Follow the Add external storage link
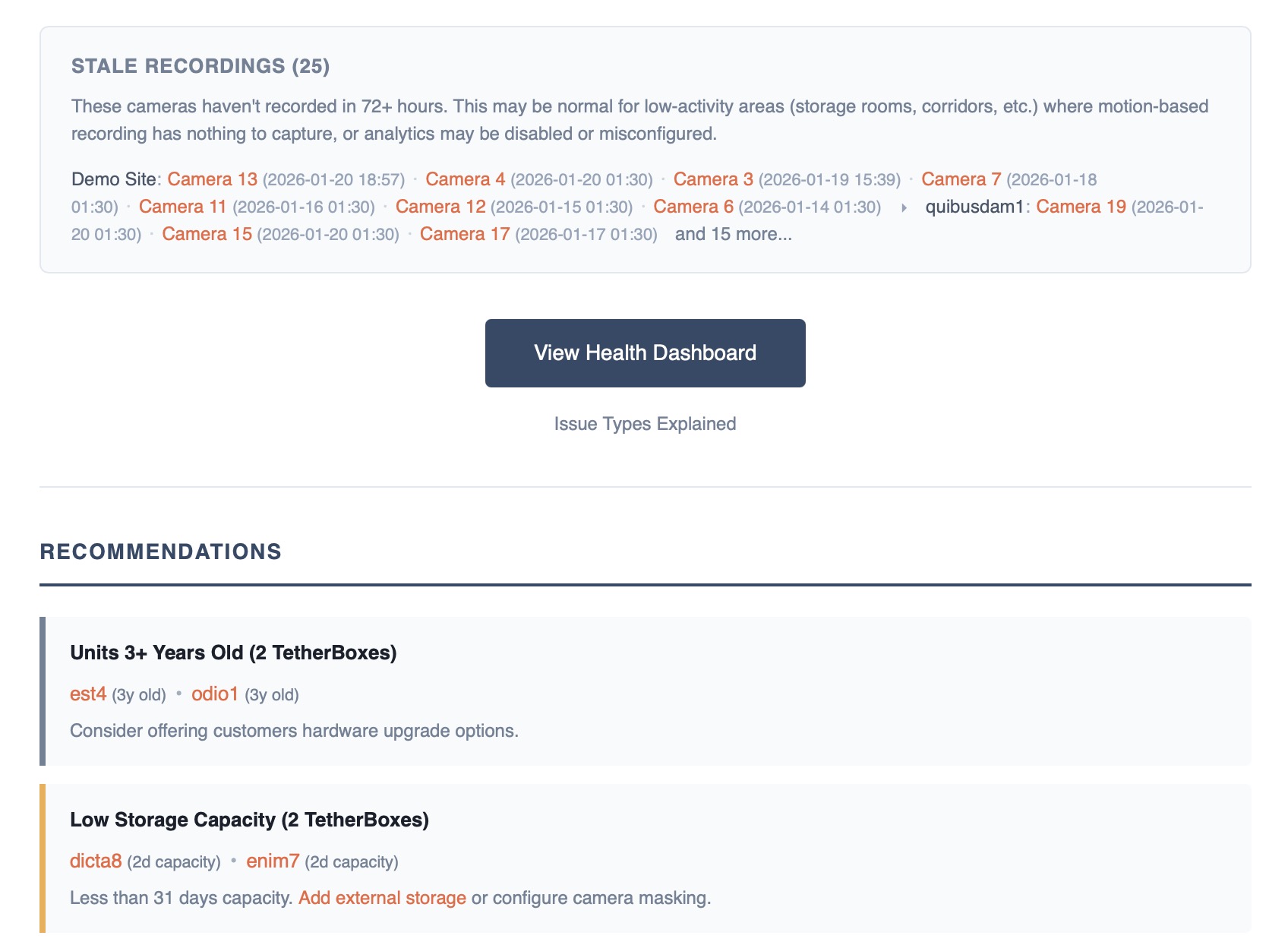Screen dimensions: 1288x945 click(382, 898)
